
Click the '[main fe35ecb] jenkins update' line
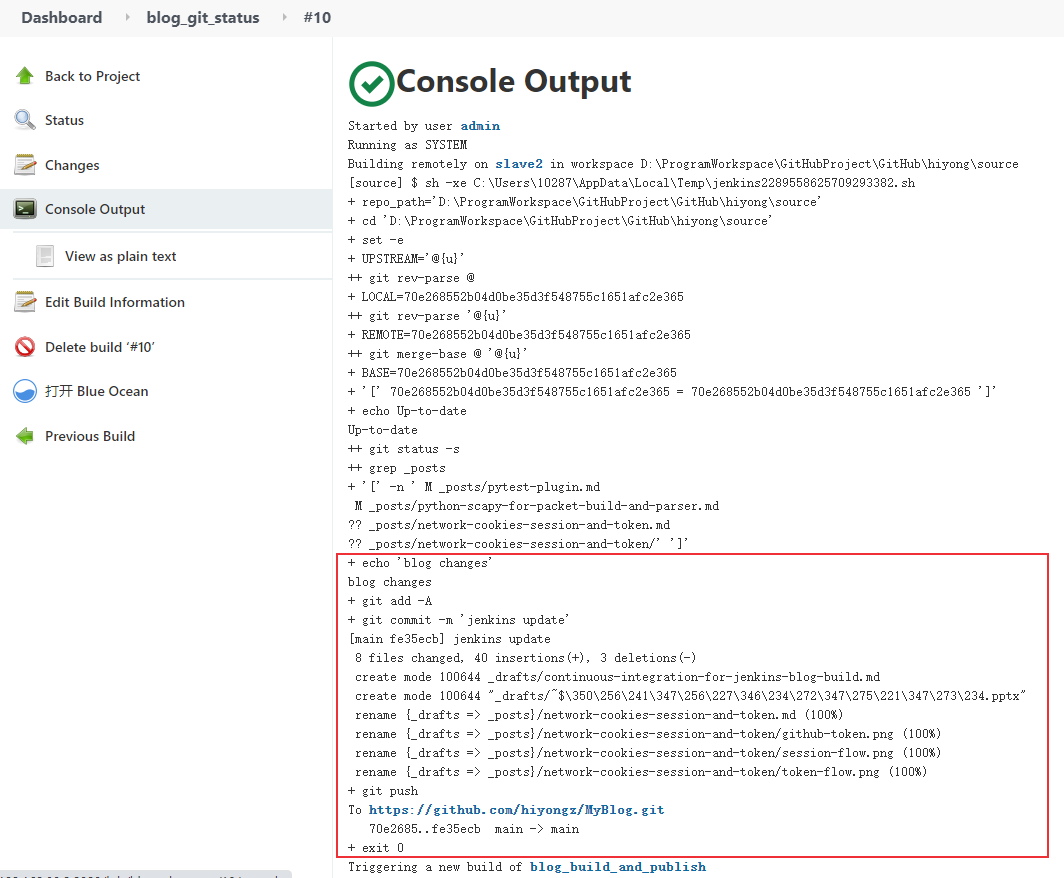[449, 638]
